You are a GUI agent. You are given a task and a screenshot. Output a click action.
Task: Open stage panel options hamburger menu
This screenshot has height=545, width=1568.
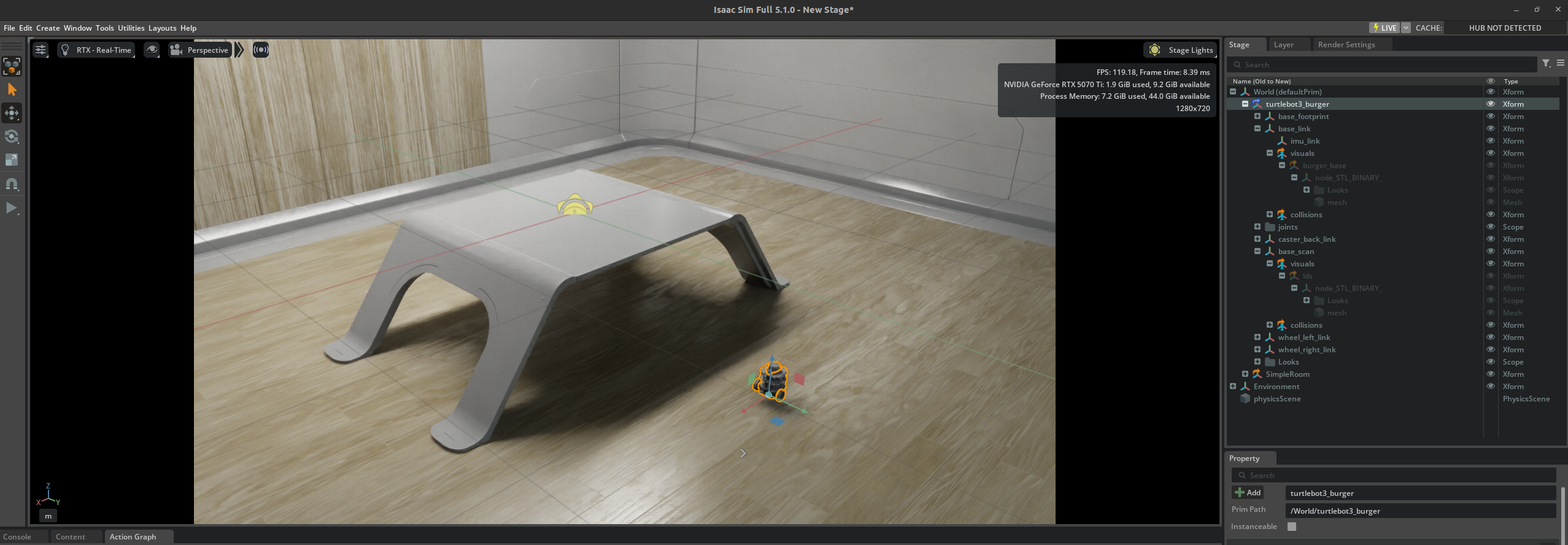point(1560,63)
